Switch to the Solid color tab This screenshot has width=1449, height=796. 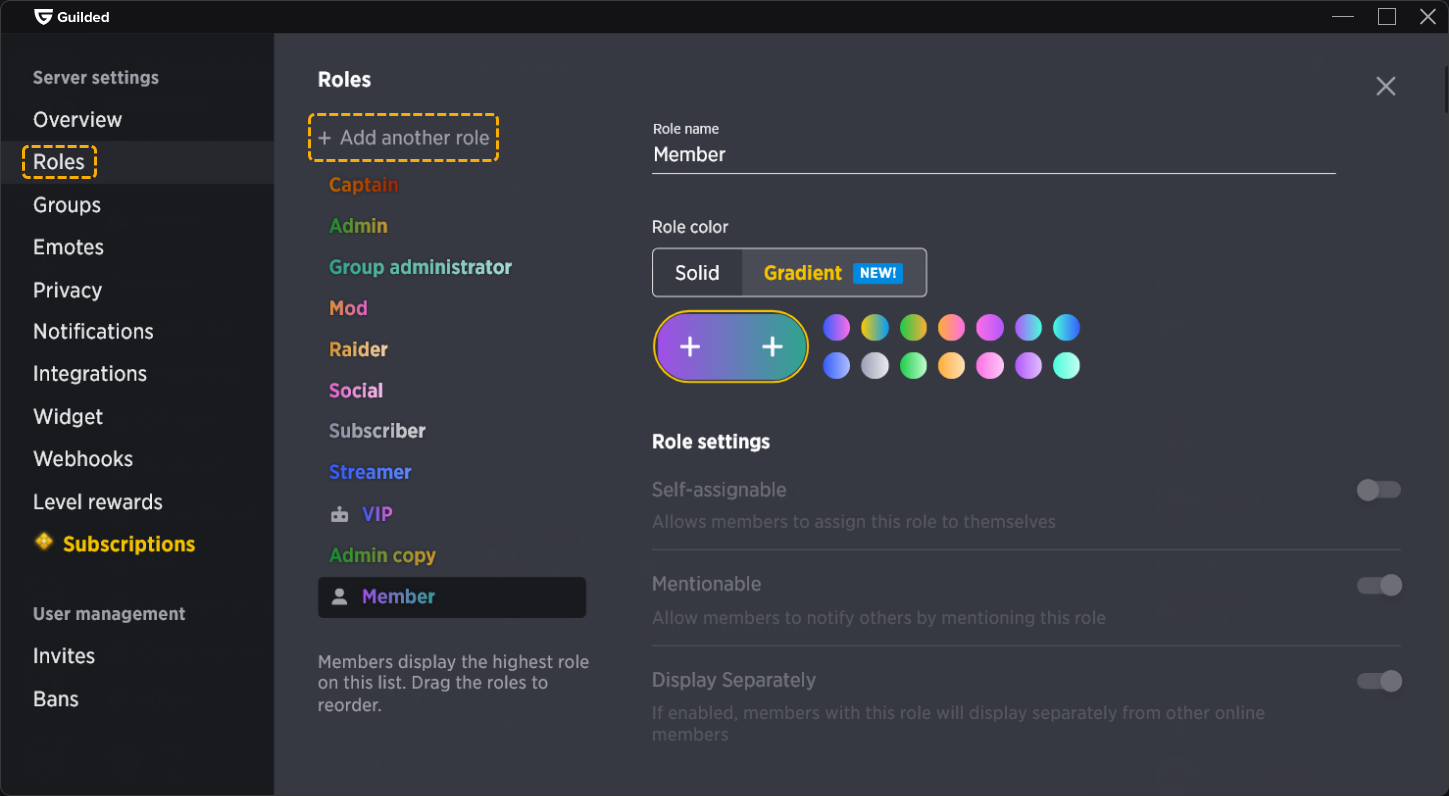[697, 272]
